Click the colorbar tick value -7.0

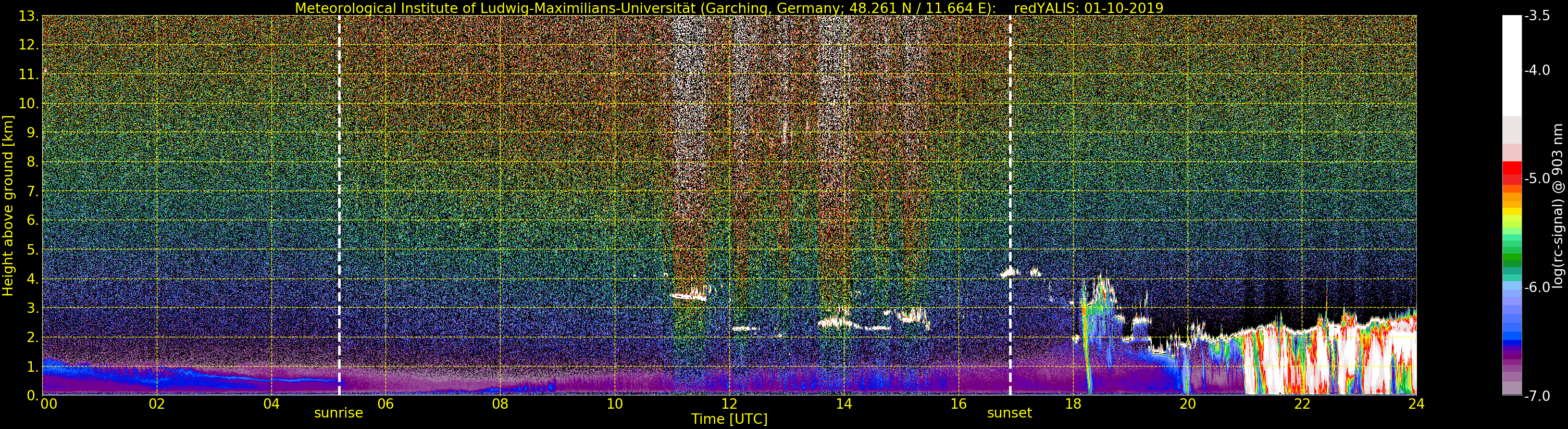[1537, 396]
